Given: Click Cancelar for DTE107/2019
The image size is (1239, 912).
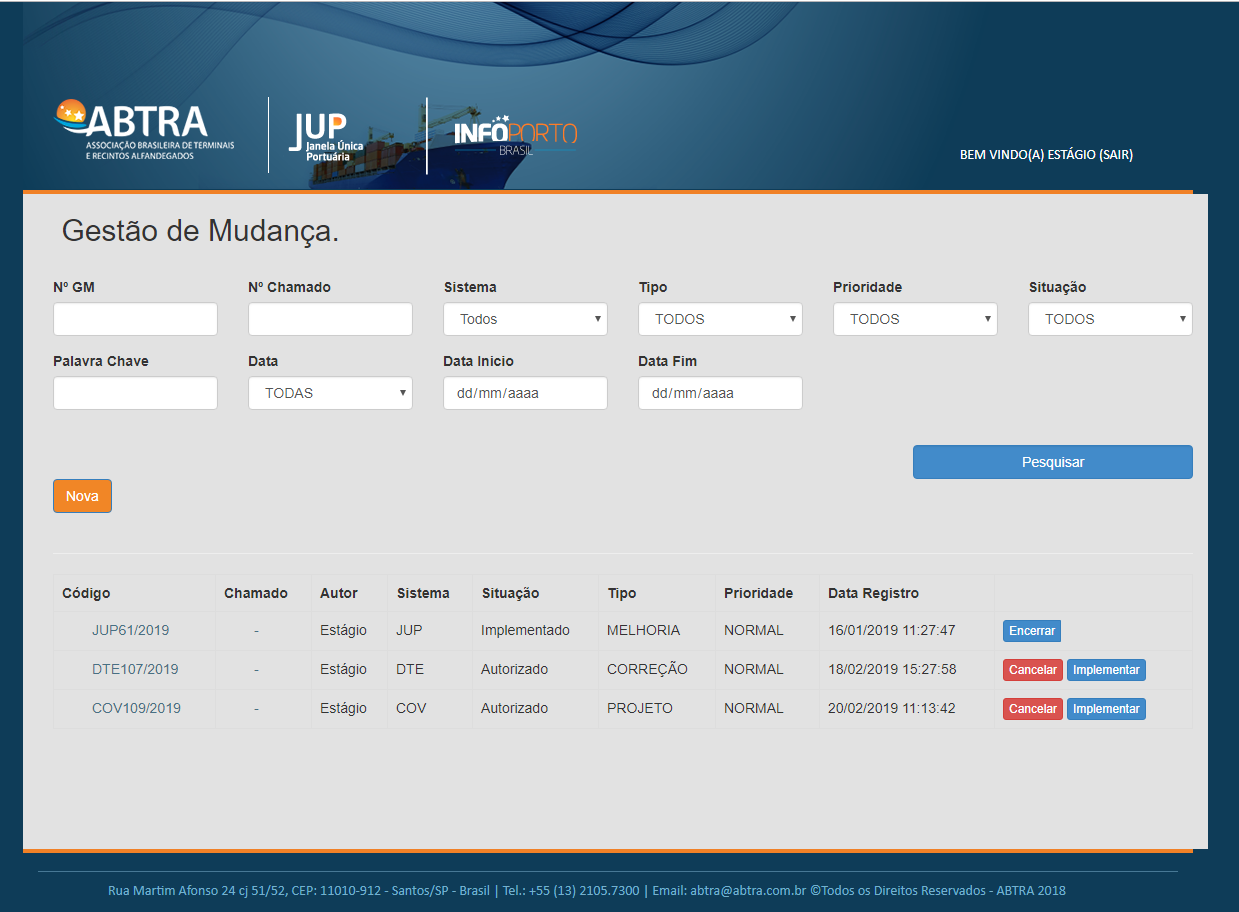Looking at the screenshot, I should pos(1032,669).
